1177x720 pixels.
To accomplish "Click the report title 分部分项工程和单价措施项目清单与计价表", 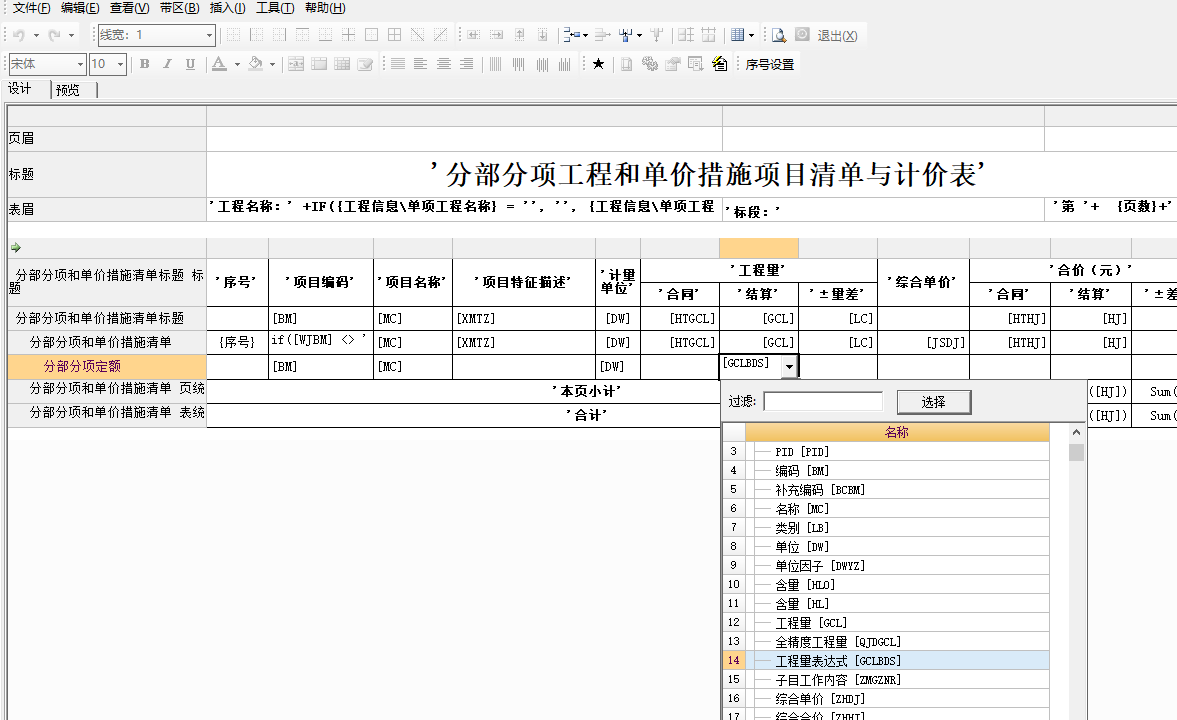I will click(x=707, y=175).
